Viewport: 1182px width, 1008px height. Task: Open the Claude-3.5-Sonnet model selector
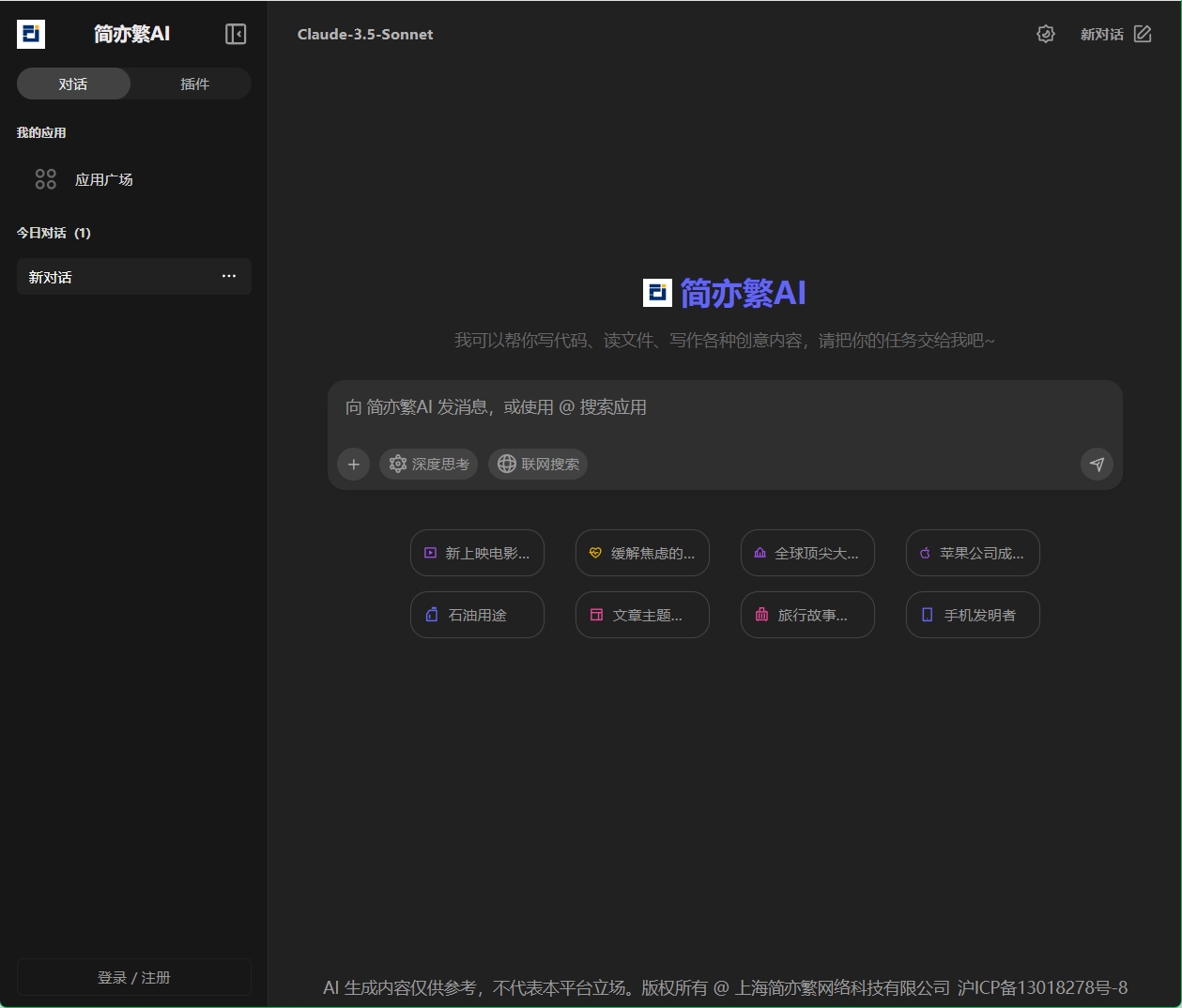(365, 34)
